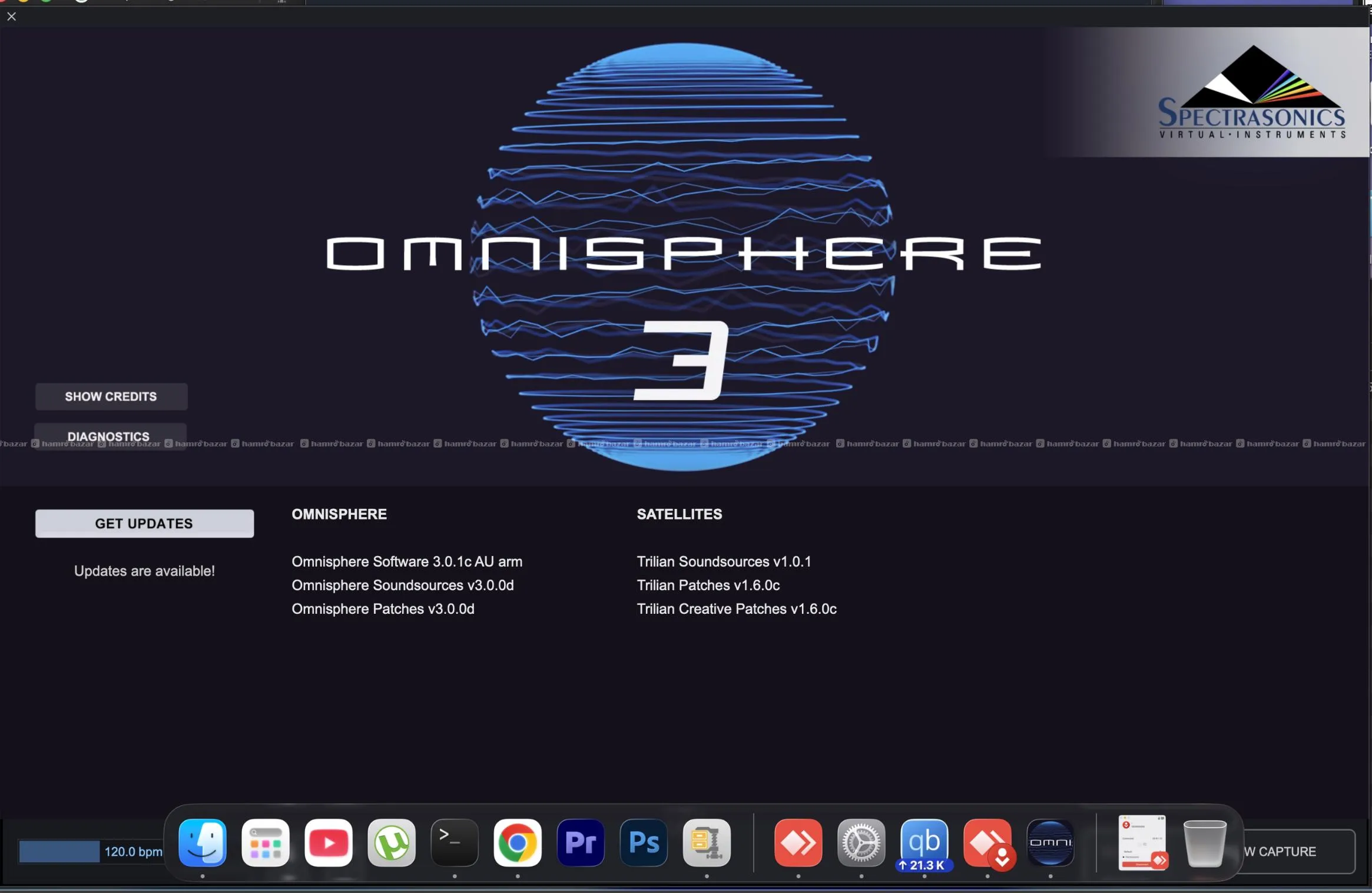Select "Trilian Soundsources v1.0.1" version line
Screen dimensions: 1372x893
[x=724, y=561]
